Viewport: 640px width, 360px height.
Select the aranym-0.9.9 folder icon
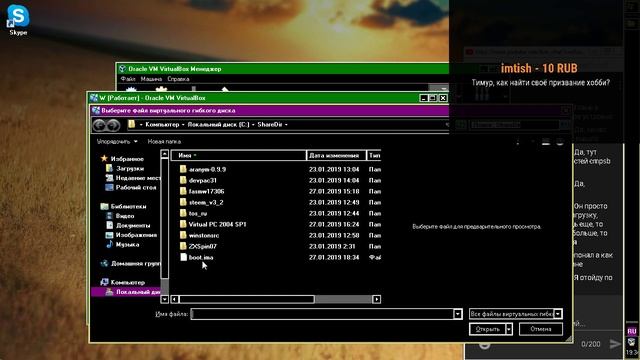pos(183,169)
